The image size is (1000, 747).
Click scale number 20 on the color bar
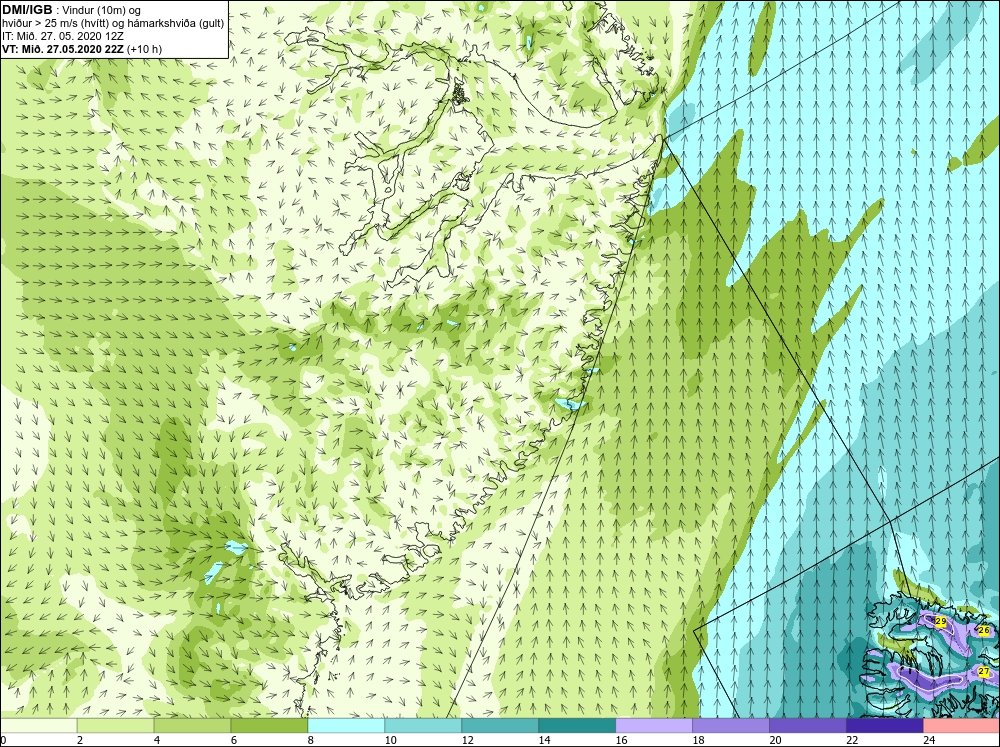point(775,741)
